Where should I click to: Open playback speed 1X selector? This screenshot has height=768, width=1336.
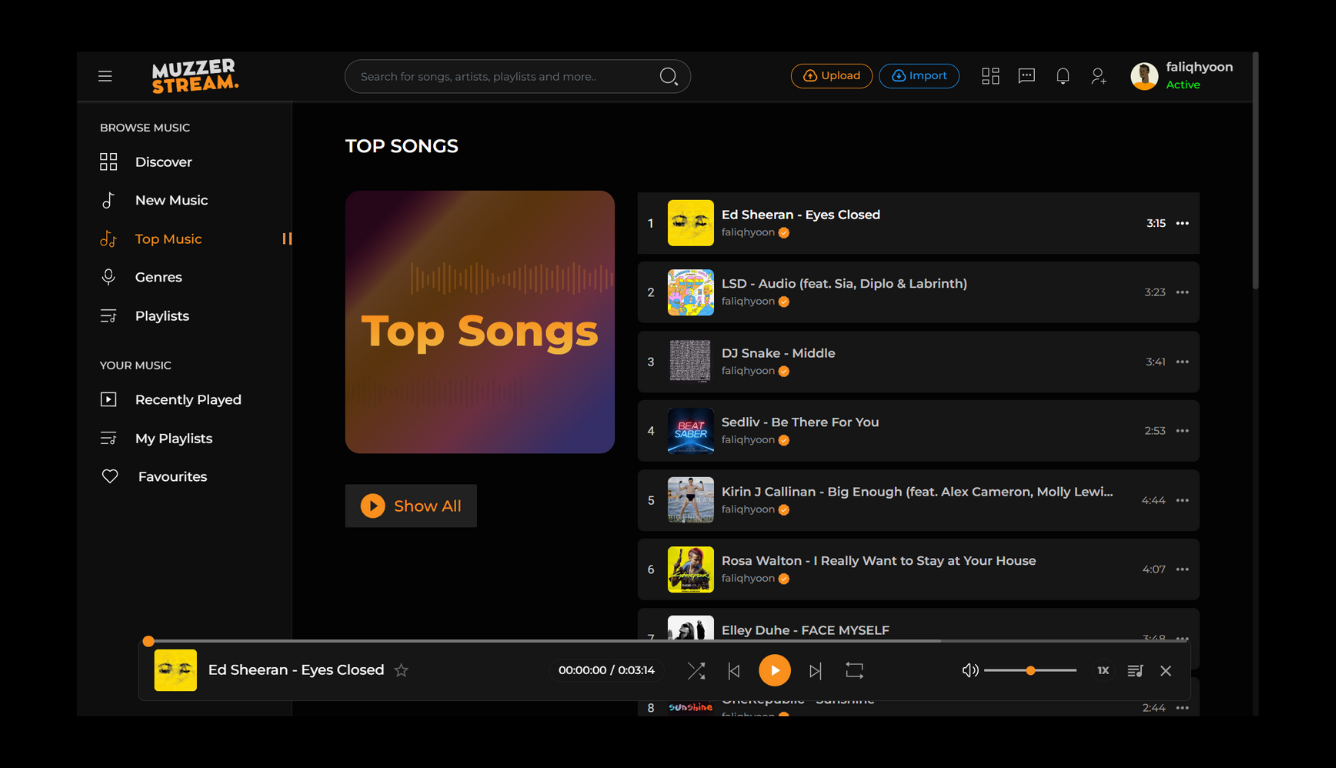tap(1103, 671)
